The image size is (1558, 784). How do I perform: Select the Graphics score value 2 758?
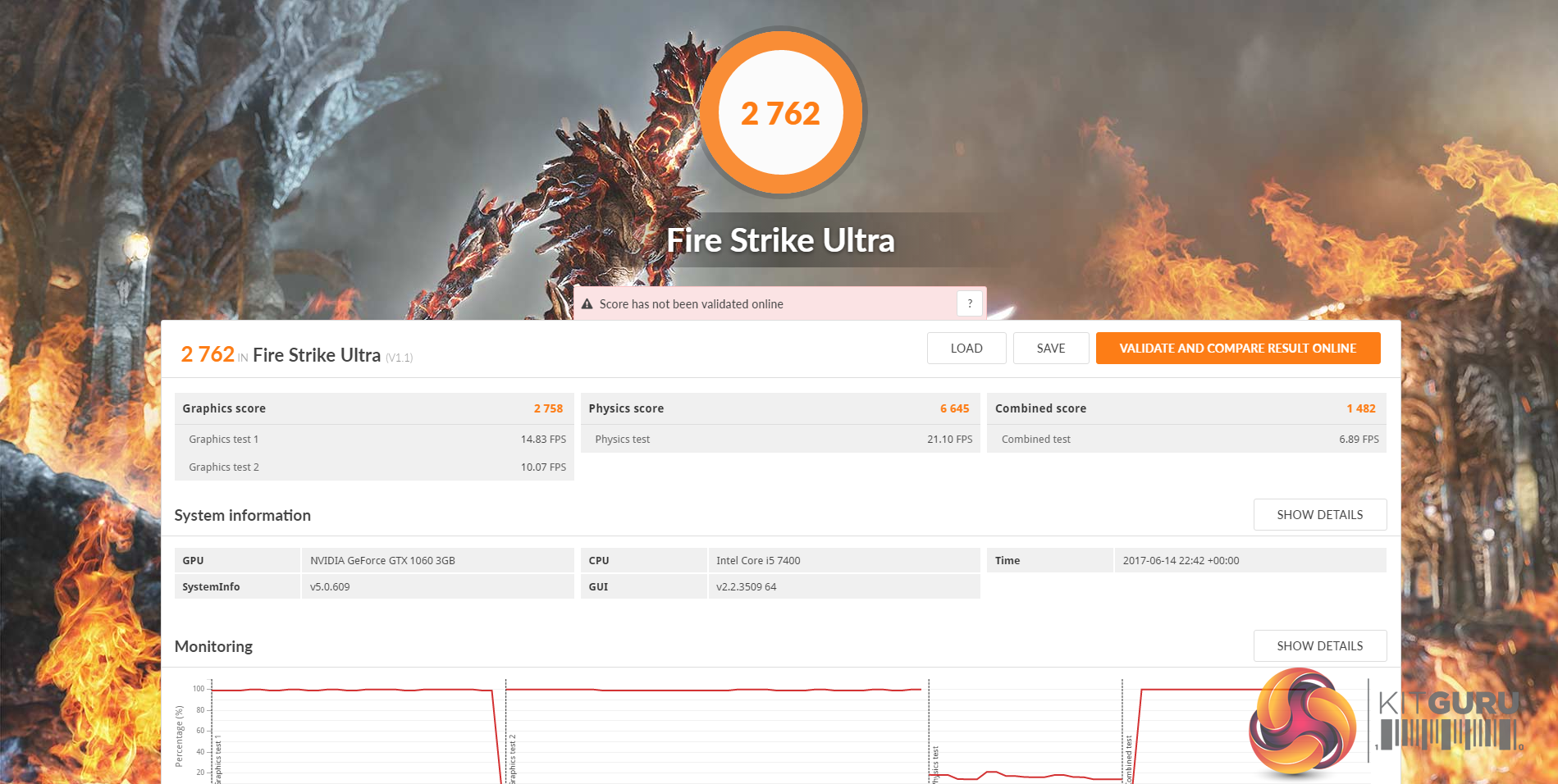click(548, 408)
